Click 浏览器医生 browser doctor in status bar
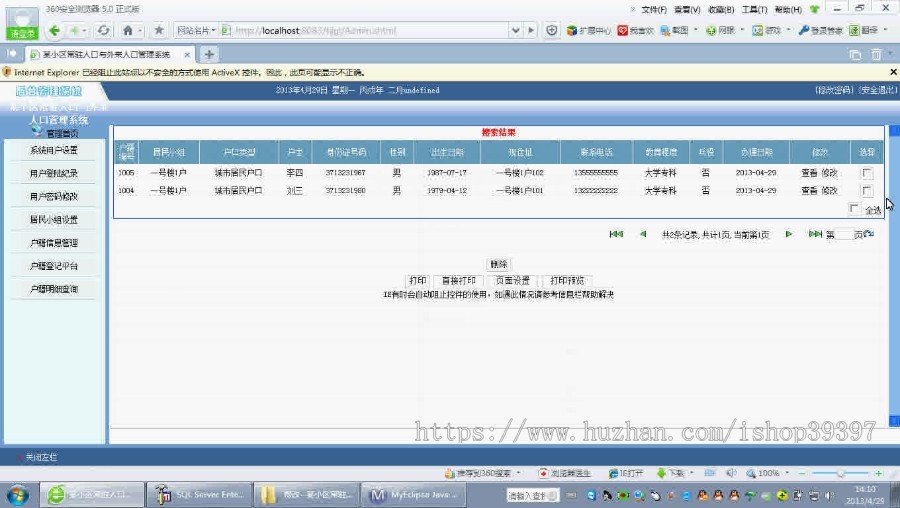This screenshot has width=900, height=508. coord(565,474)
